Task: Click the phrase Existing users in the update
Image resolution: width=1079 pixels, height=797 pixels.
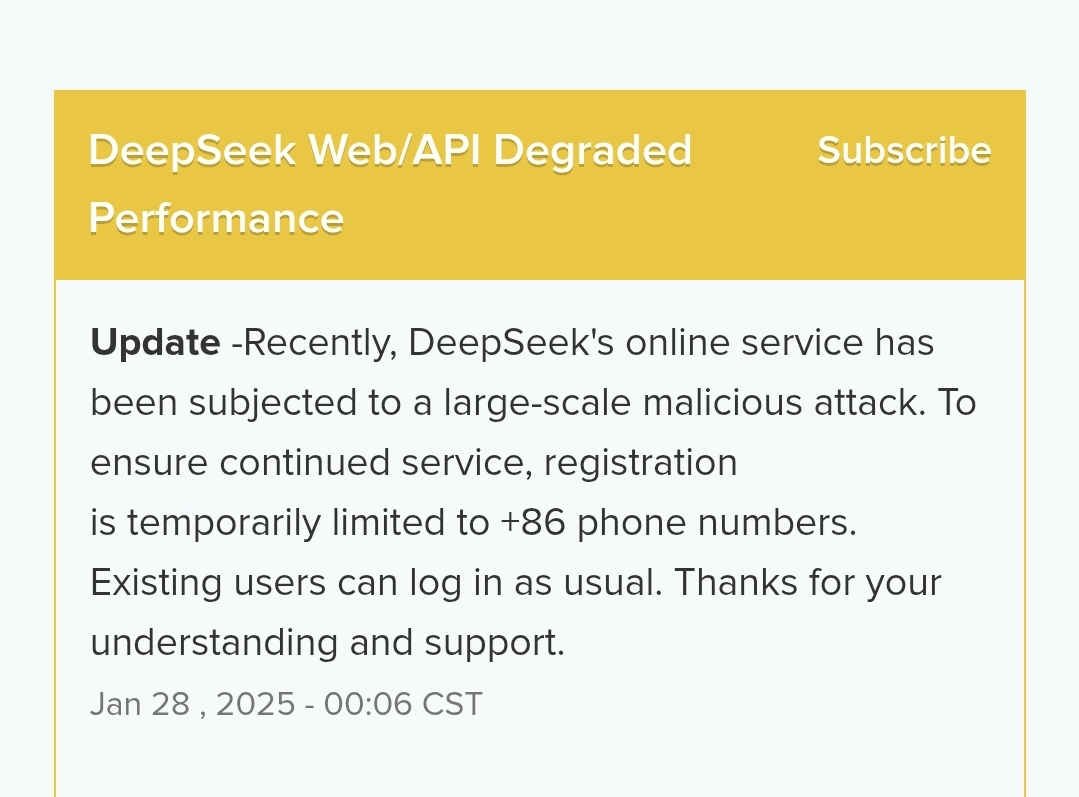Action: coord(208,583)
